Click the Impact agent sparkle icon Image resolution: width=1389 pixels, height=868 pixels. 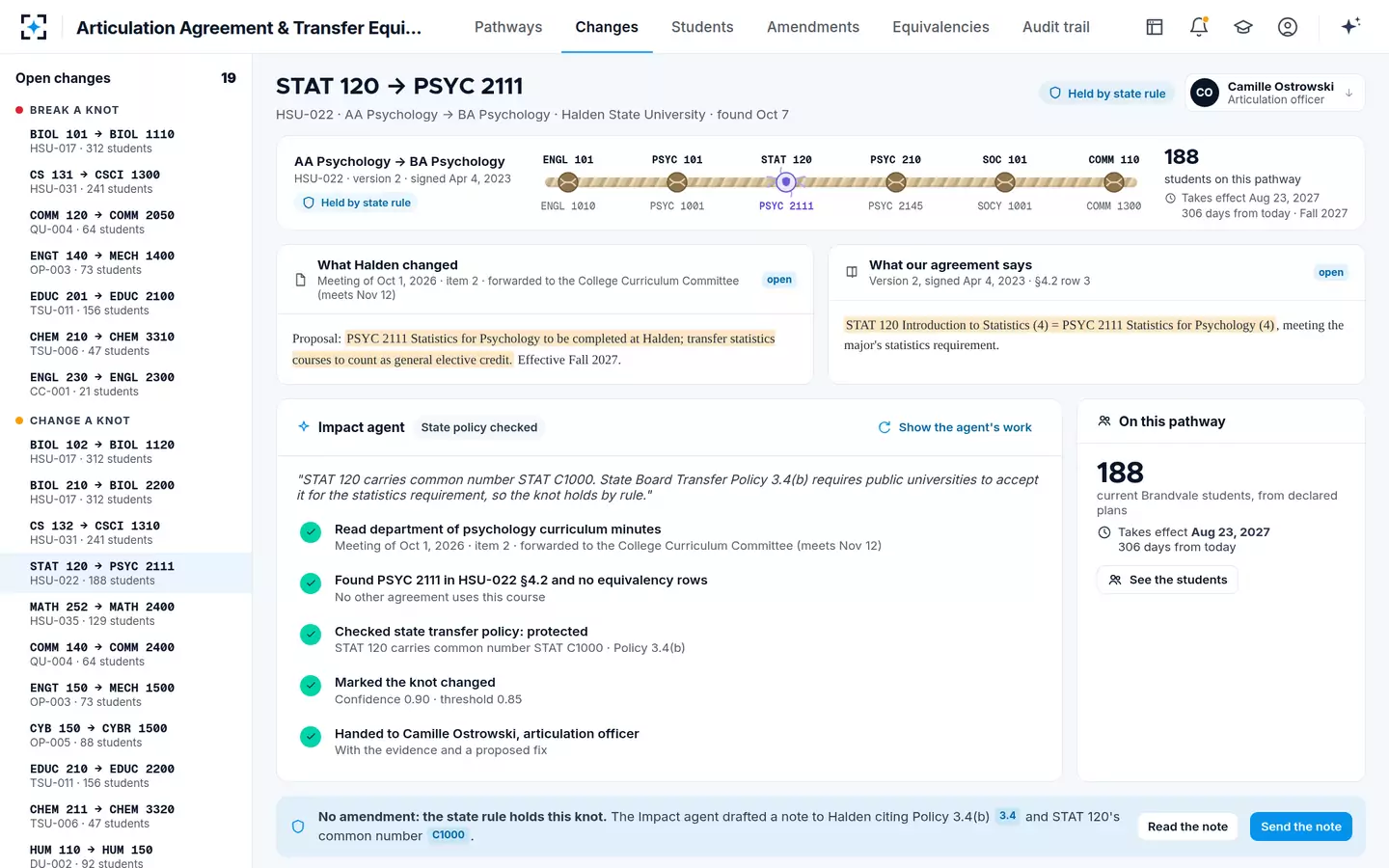(x=304, y=426)
